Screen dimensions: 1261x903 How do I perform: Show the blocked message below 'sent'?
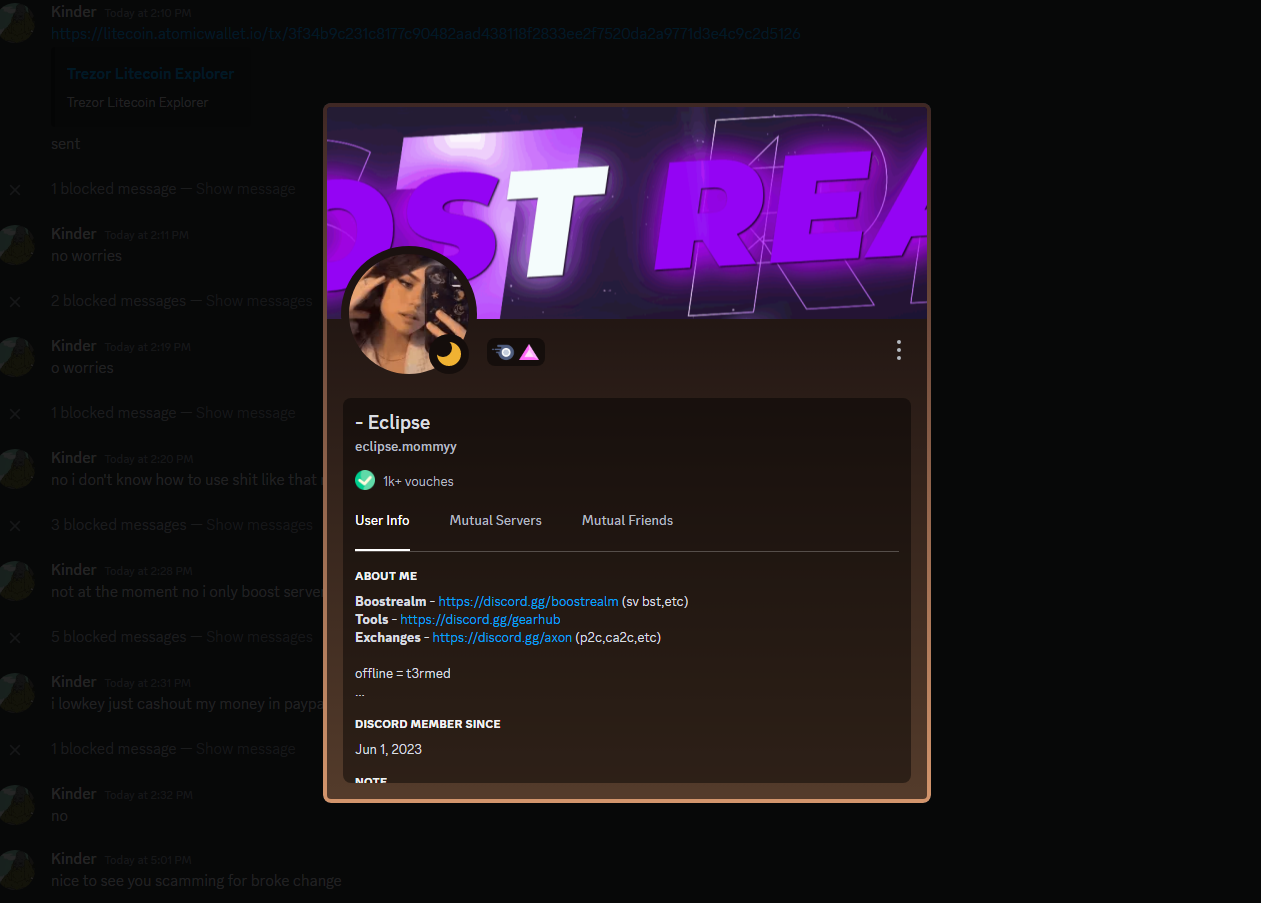point(245,189)
